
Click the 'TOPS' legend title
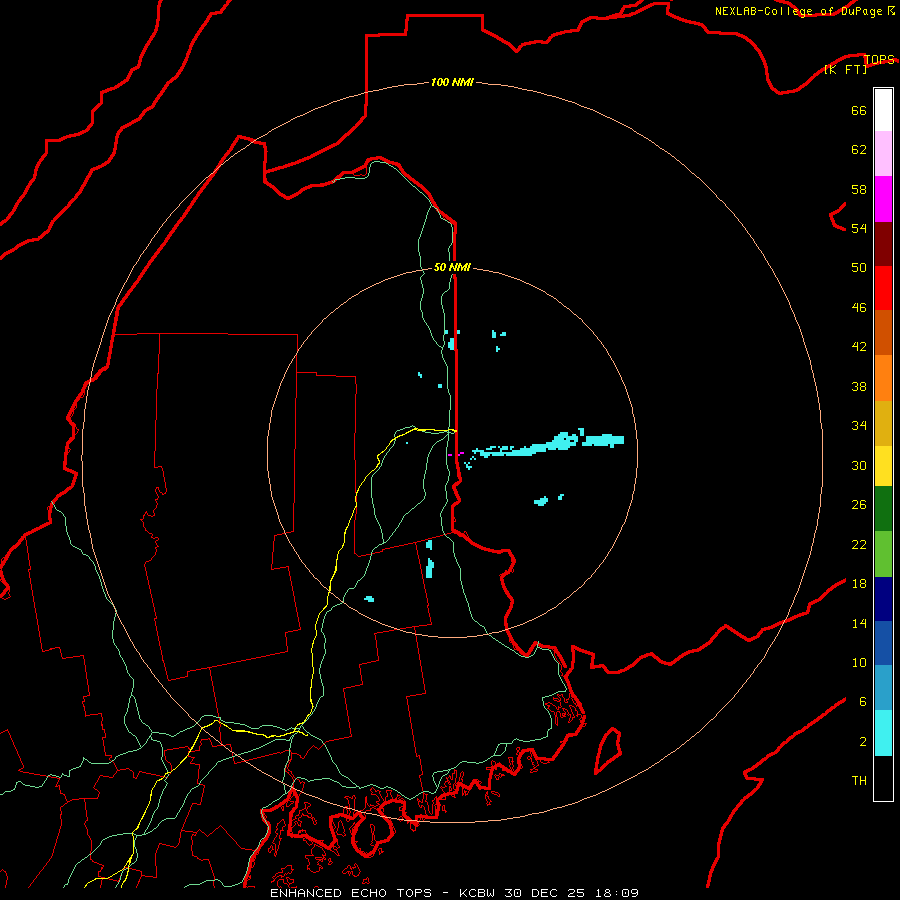(x=879, y=59)
